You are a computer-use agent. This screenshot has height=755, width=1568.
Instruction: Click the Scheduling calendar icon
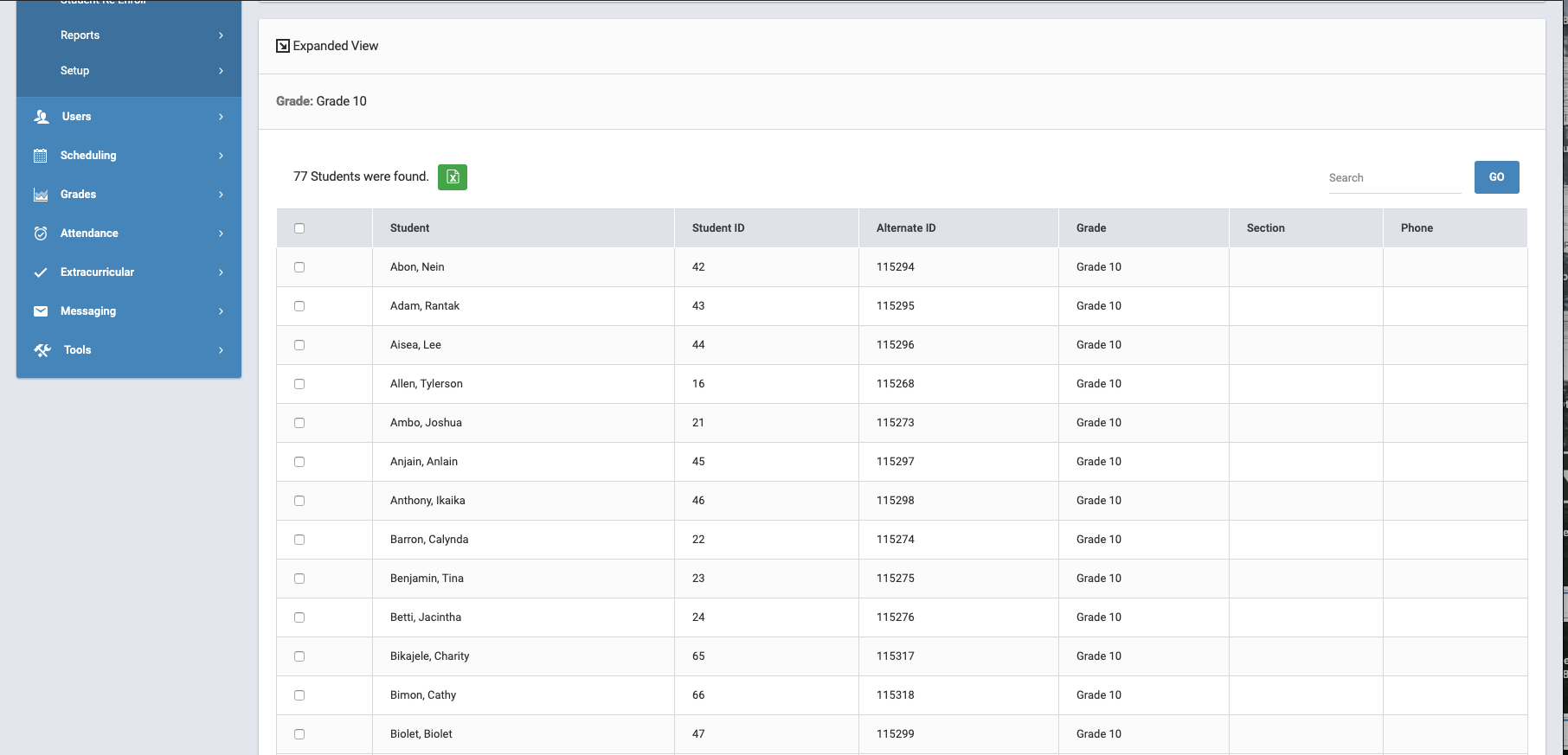pyautogui.click(x=41, y=156)
